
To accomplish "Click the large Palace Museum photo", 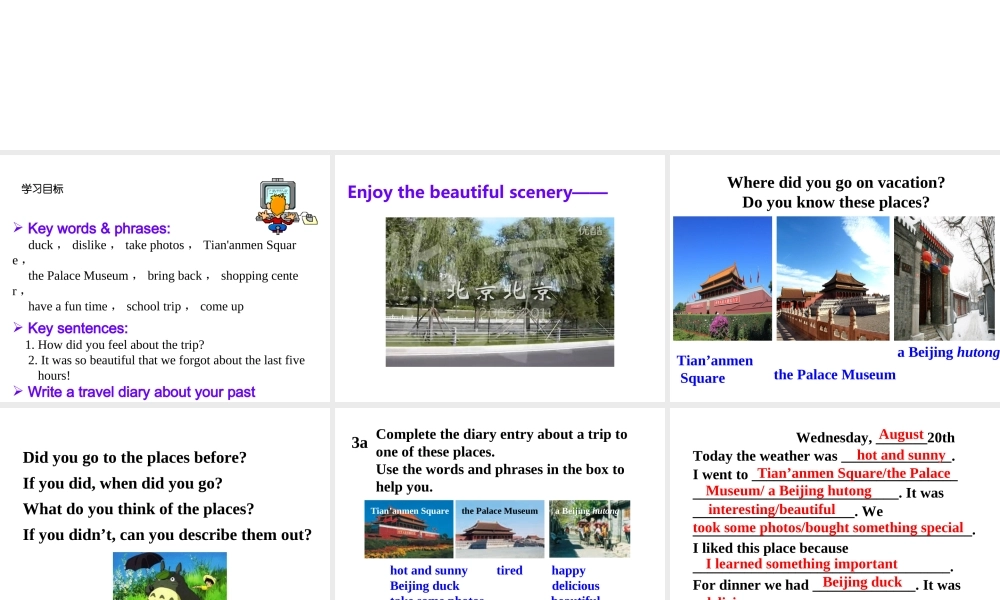I will coord(832,278).
